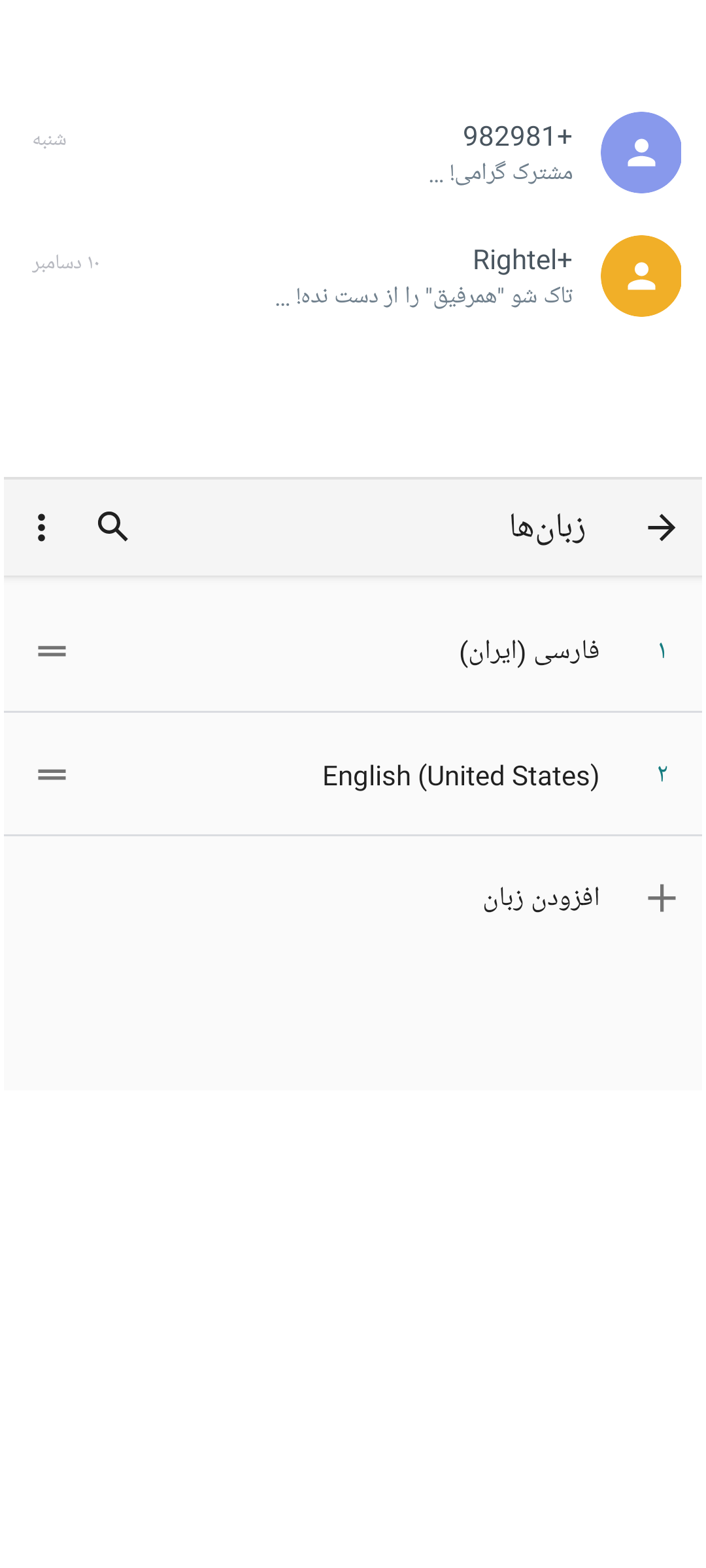Select the فارسی (ایران) language entry

pyautogui.click(x=529, y=651)
